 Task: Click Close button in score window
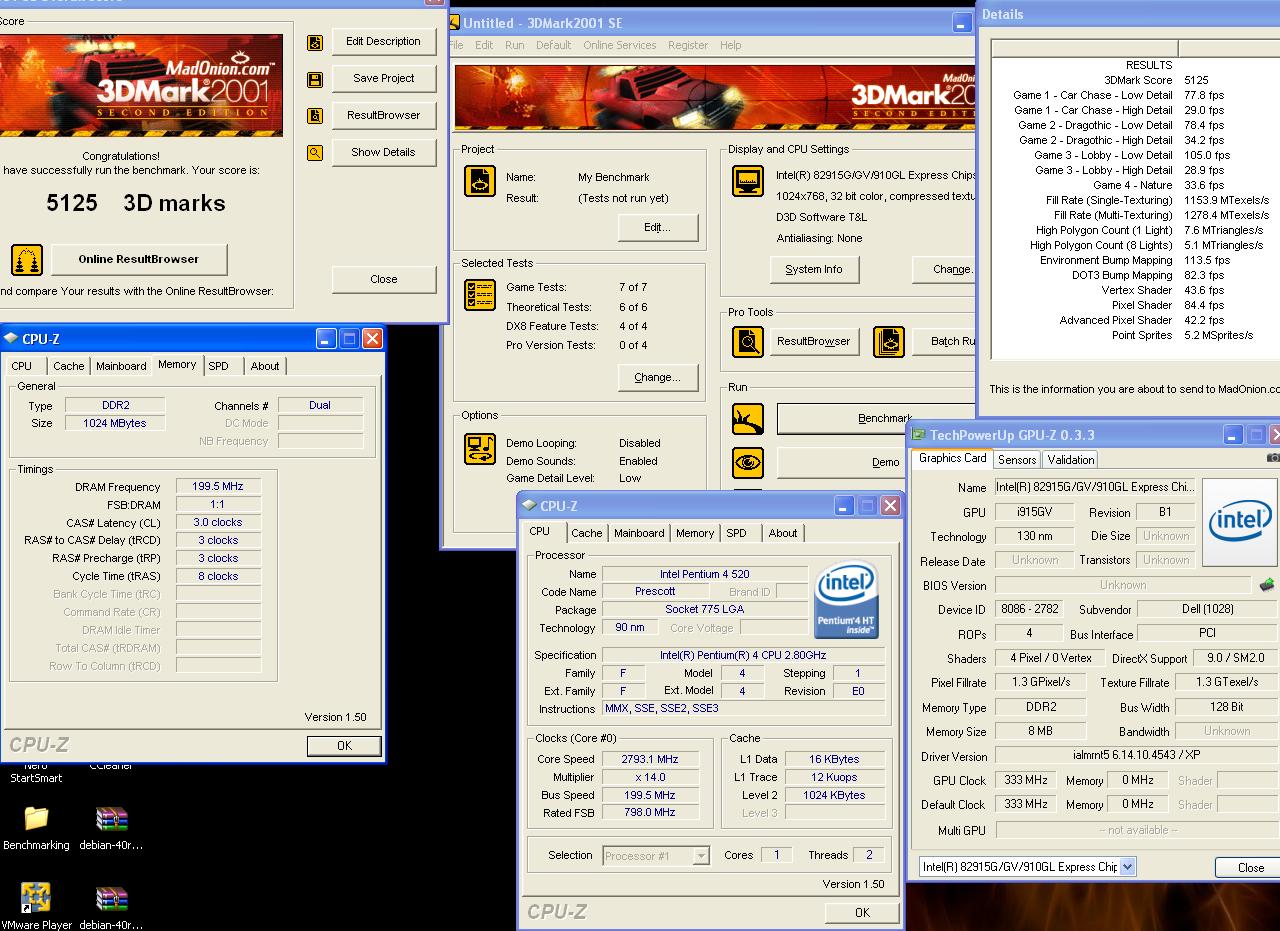(383, 279)
